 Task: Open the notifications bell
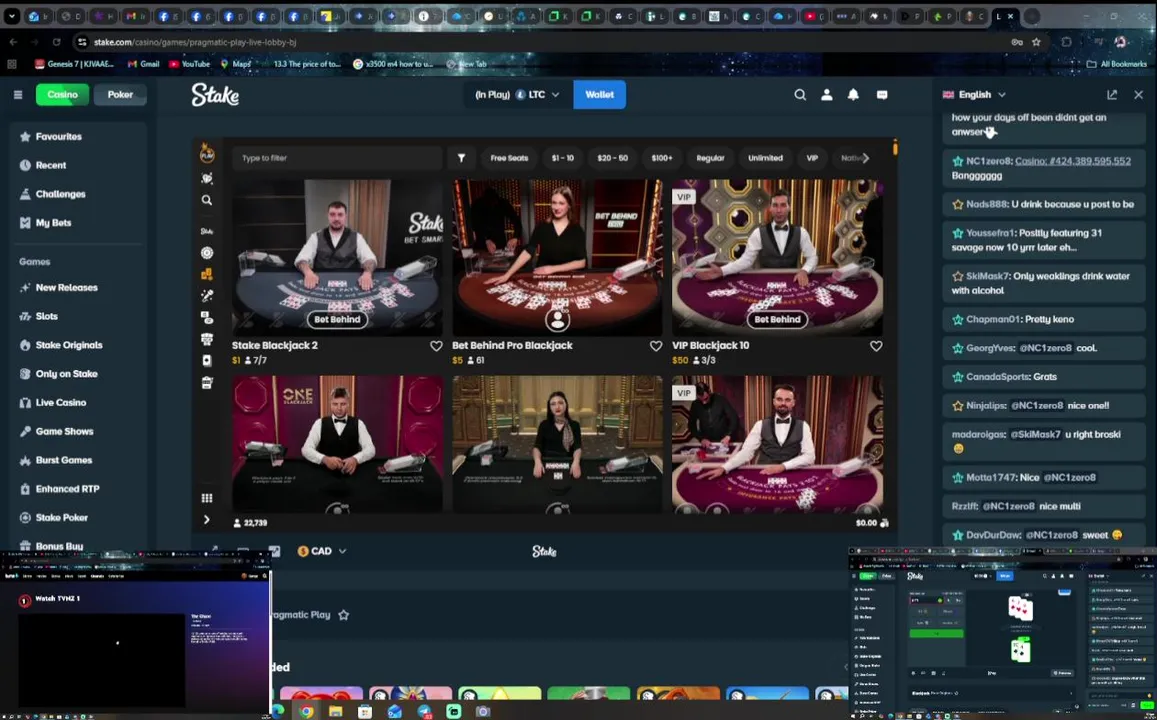[853, 94]
